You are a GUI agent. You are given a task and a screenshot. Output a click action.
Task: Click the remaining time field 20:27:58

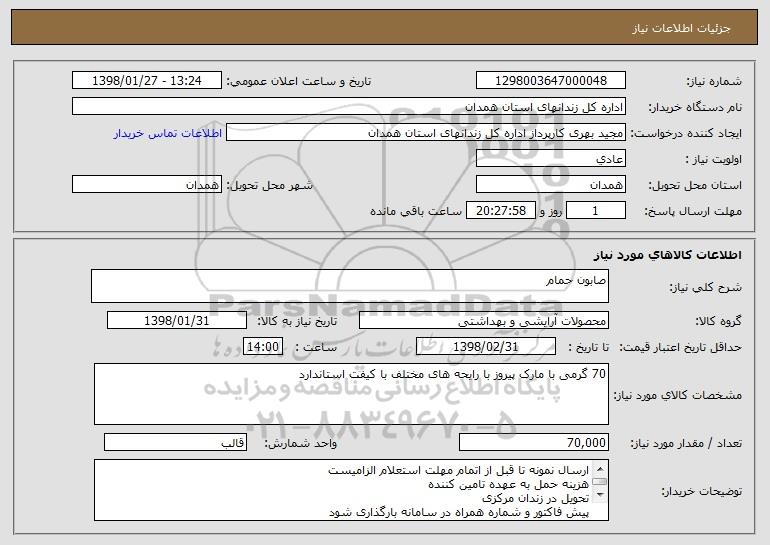pyautogui.click(x=500, y=211)
